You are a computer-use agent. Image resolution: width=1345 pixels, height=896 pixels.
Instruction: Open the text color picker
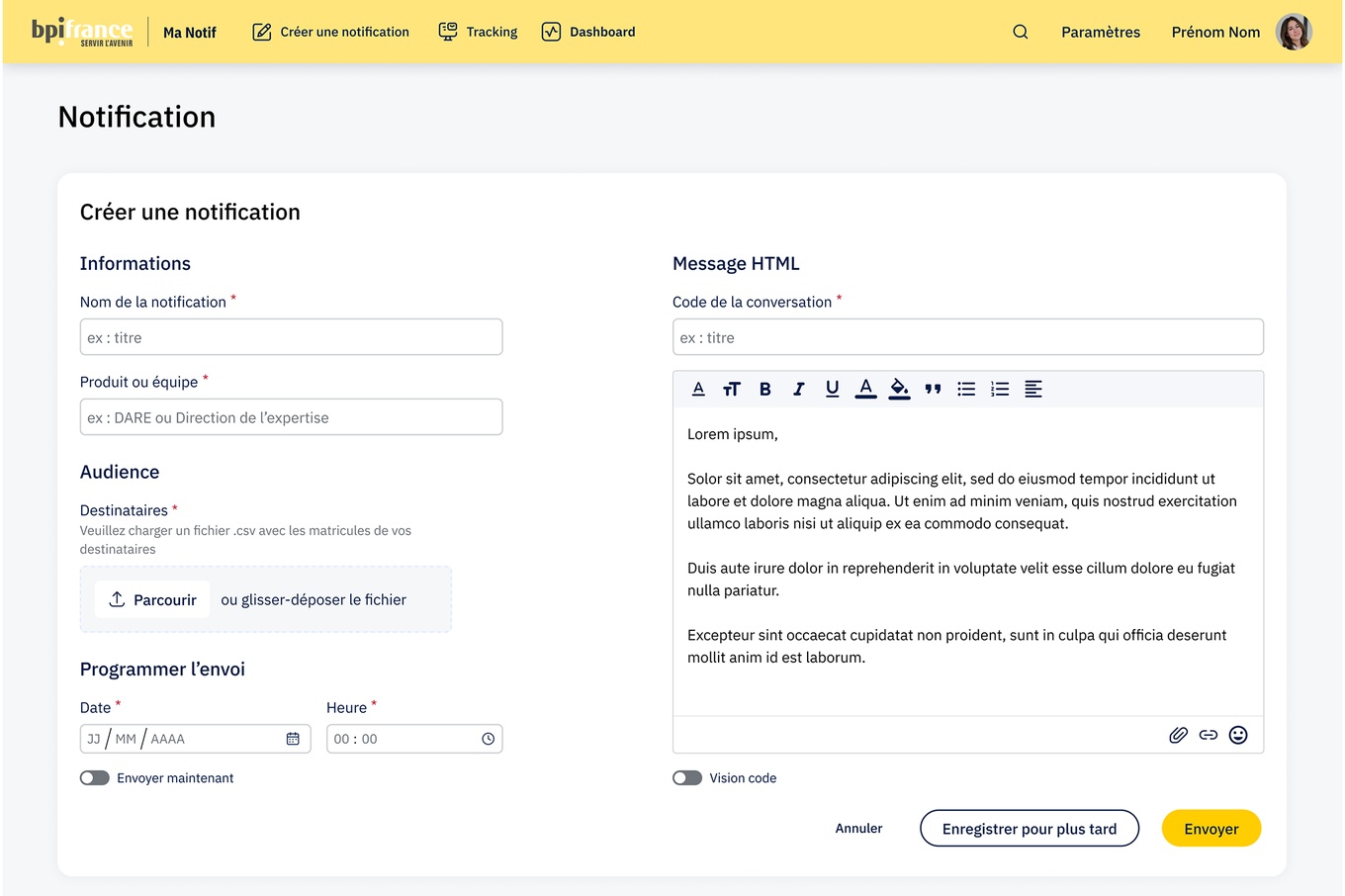865,389
